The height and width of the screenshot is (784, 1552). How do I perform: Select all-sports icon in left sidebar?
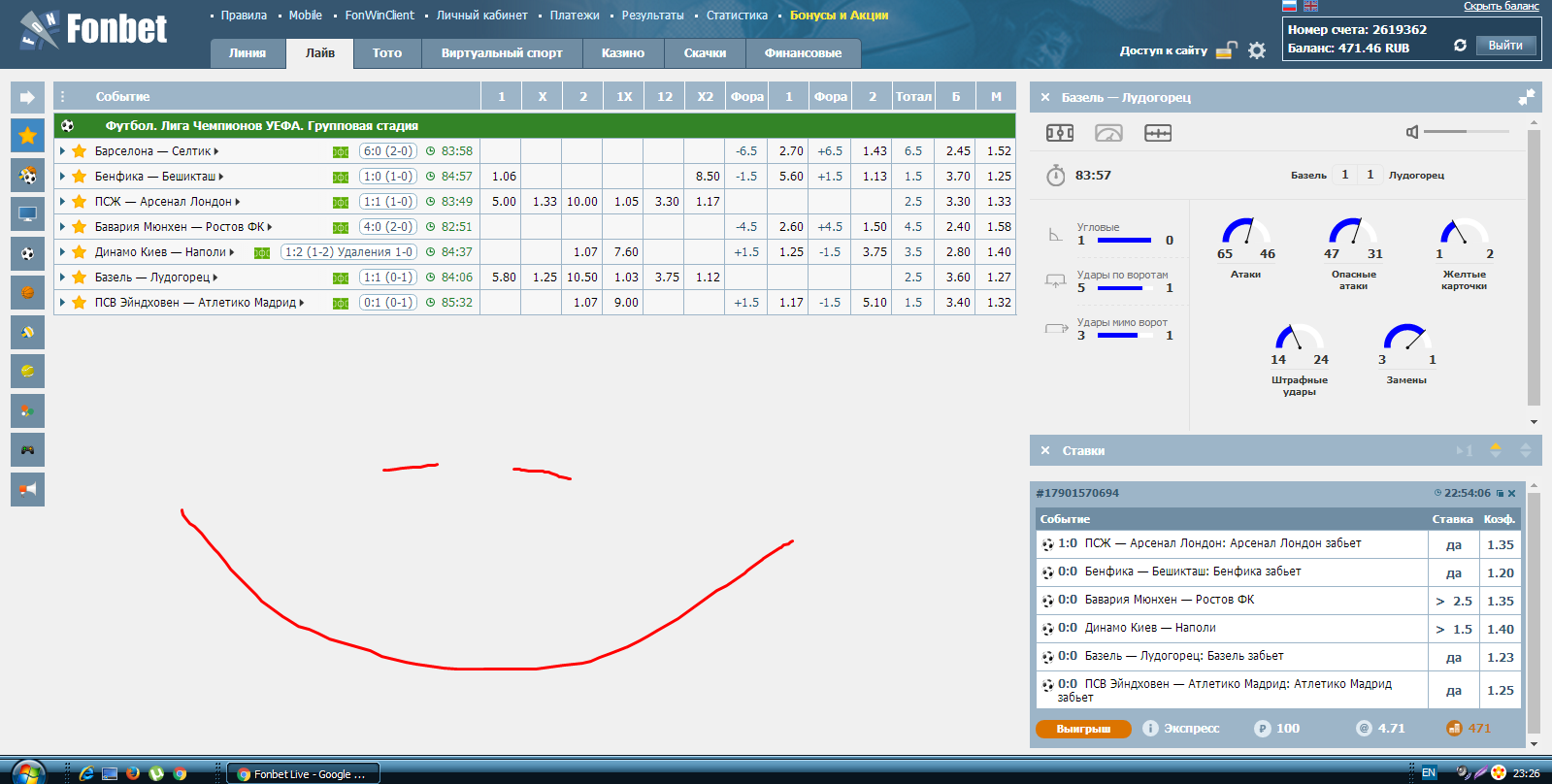[x=27, y=175]
